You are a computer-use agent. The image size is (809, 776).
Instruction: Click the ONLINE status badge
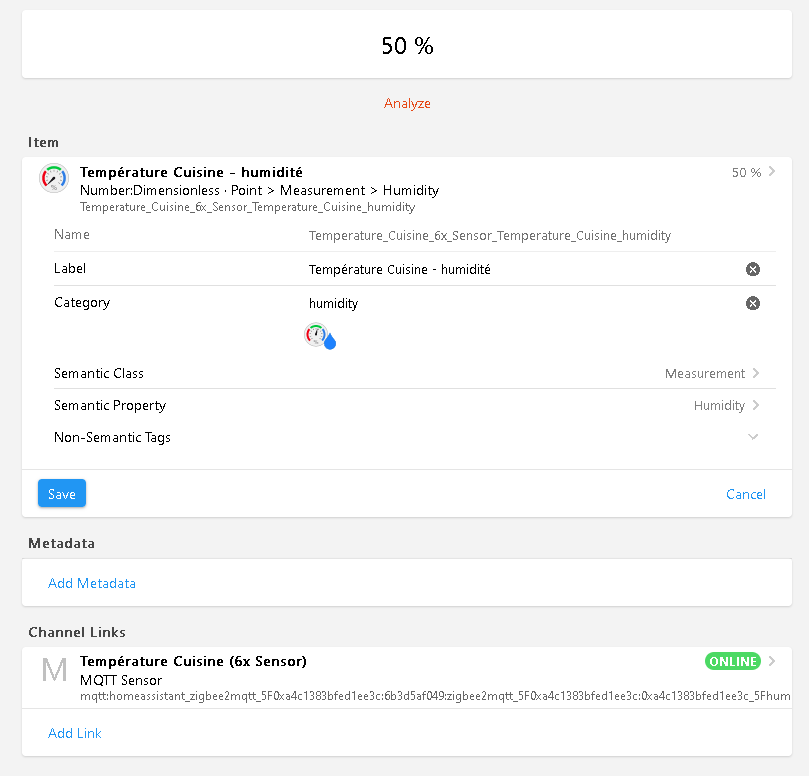click(732, 661)
